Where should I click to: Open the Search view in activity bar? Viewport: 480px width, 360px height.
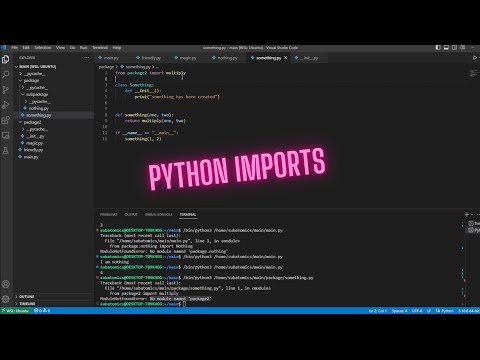click(6, 74)
